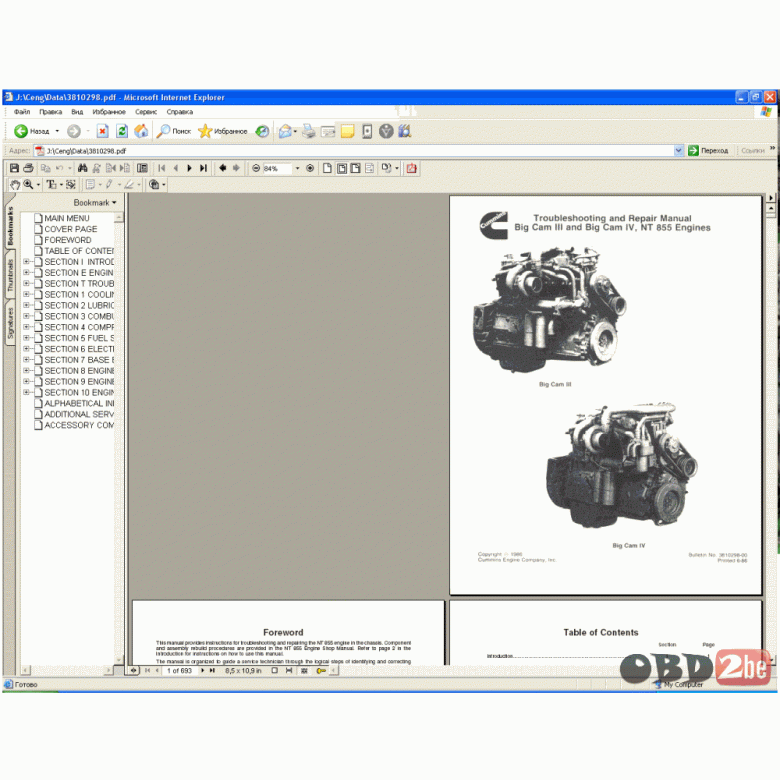The width and height of the screenshot is (780, 780).
Task: Click the address bar path field
Action: click(354, 150)
